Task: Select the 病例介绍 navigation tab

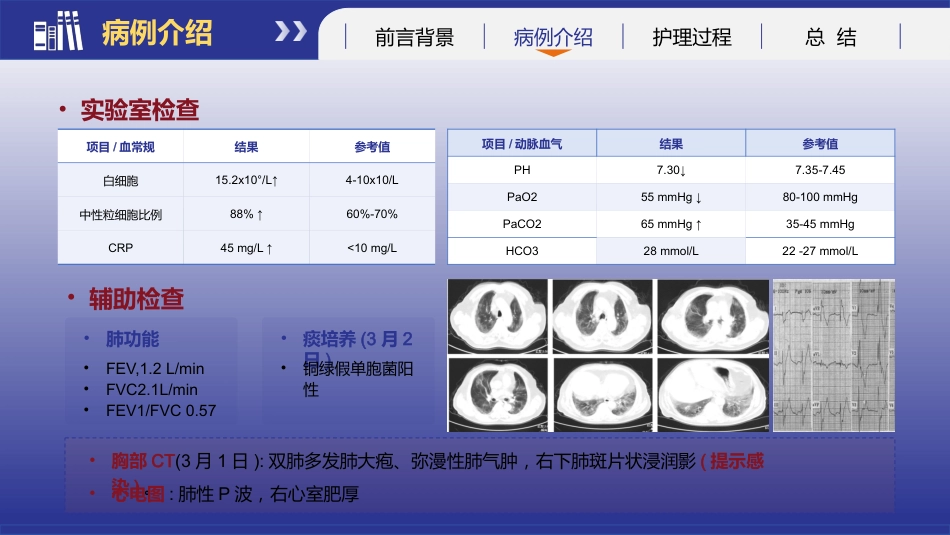Action: [x=553, y=37]
